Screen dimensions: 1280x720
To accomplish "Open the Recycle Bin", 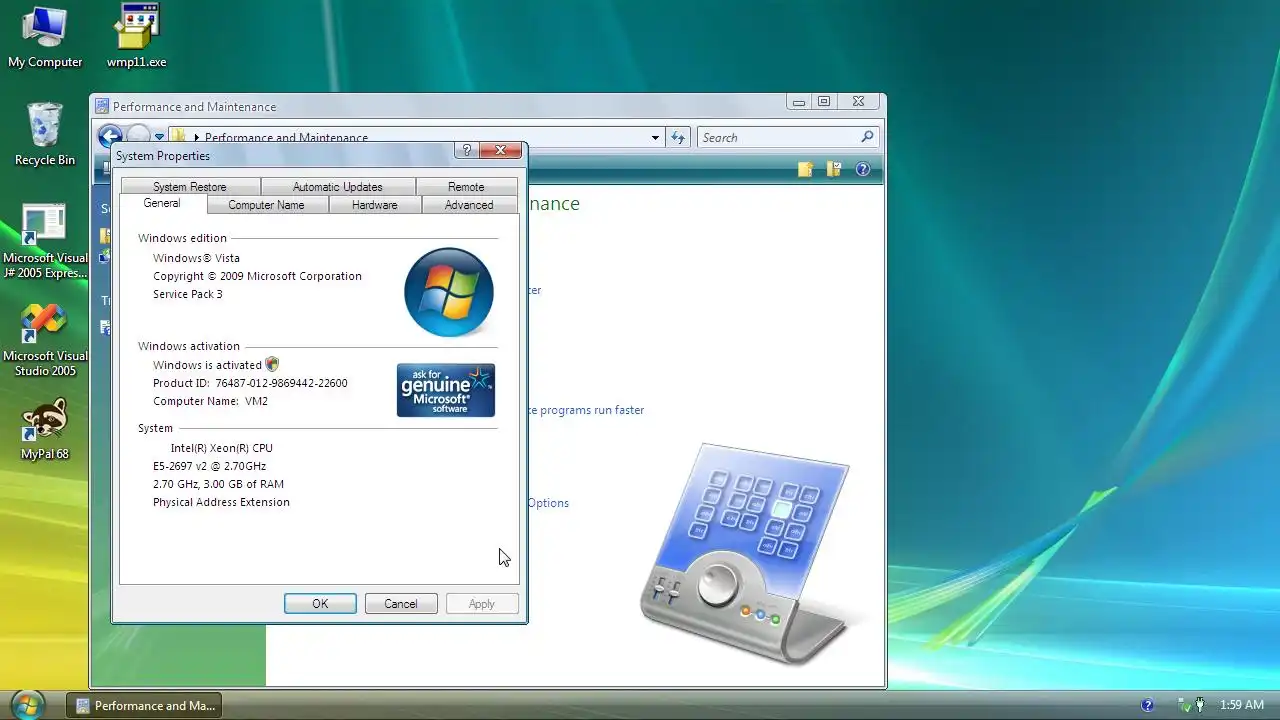I will (x=44, y=135).
